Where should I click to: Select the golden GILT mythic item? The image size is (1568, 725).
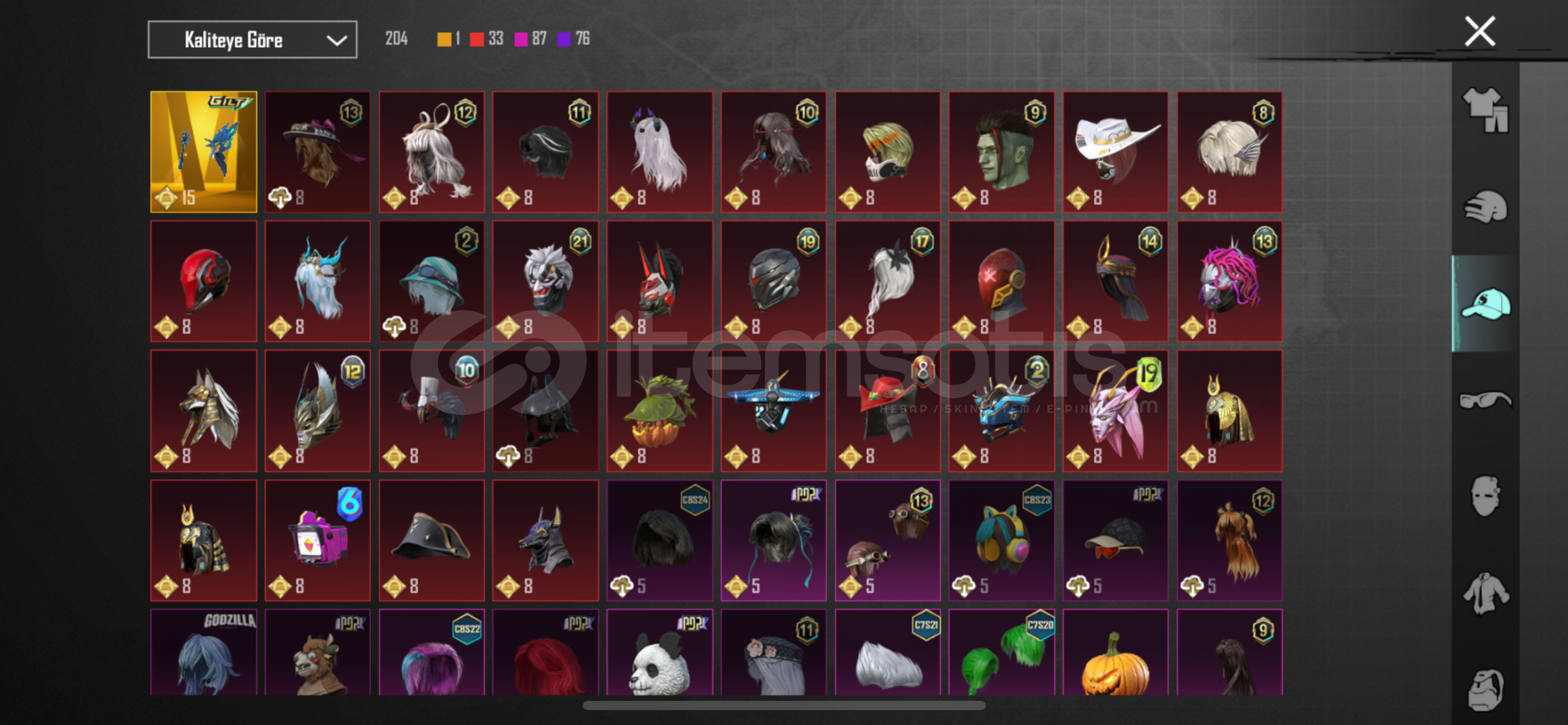point(204,152)
